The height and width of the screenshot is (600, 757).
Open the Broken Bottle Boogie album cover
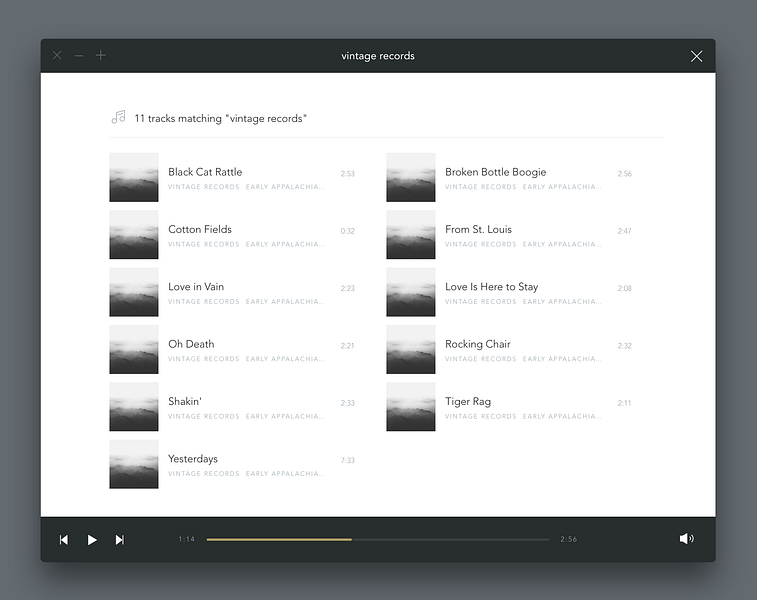[411, 177]
